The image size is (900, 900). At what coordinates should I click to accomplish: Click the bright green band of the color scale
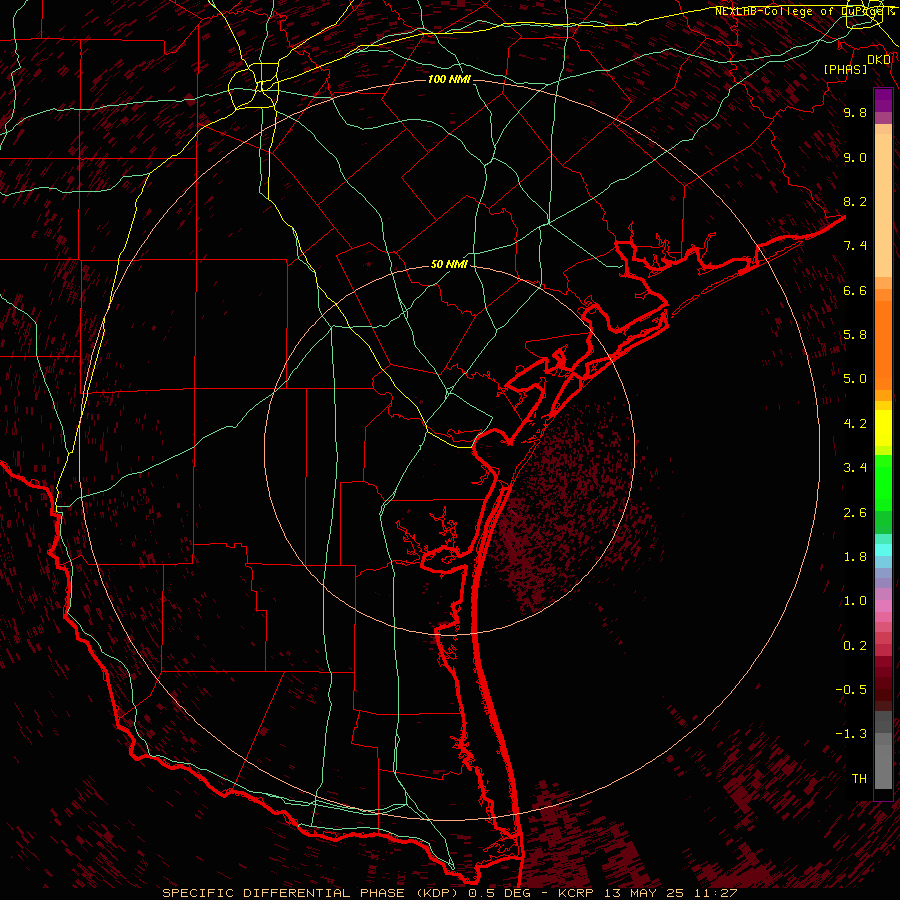(883, 482)
